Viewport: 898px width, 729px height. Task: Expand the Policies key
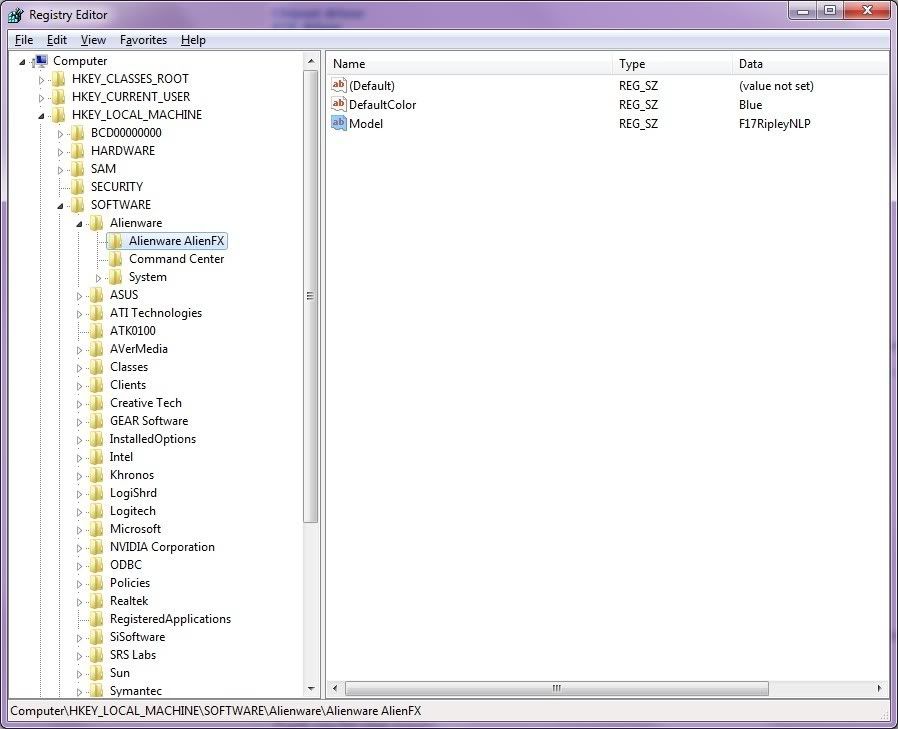click(x=79, y=584)
